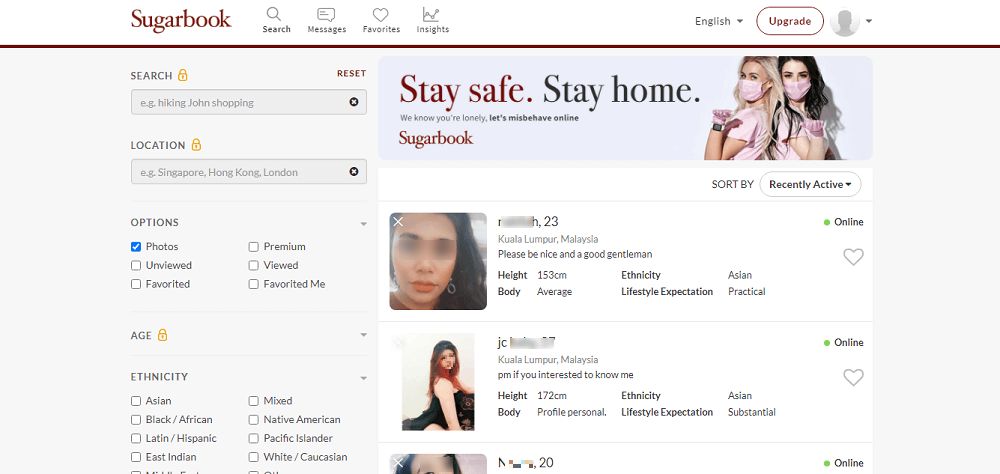Clear the location field

354,172
